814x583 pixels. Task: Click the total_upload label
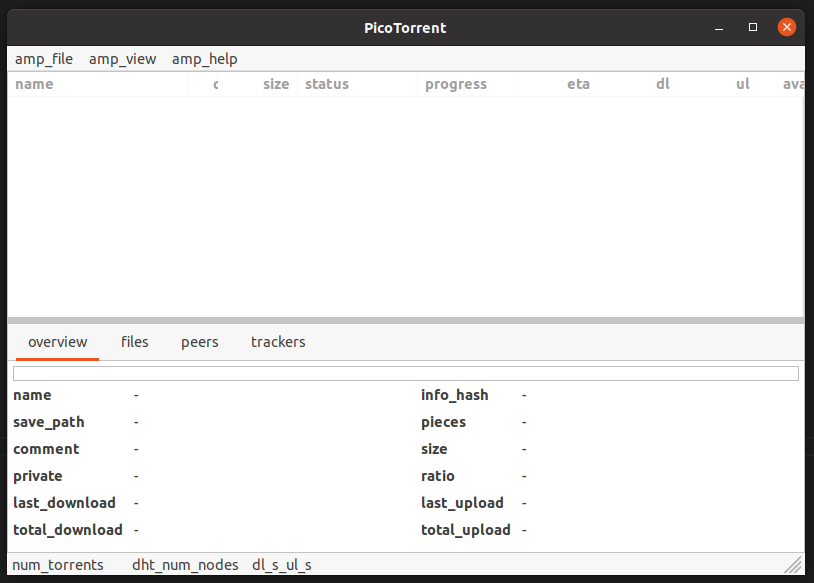click(x=466, y=530)
